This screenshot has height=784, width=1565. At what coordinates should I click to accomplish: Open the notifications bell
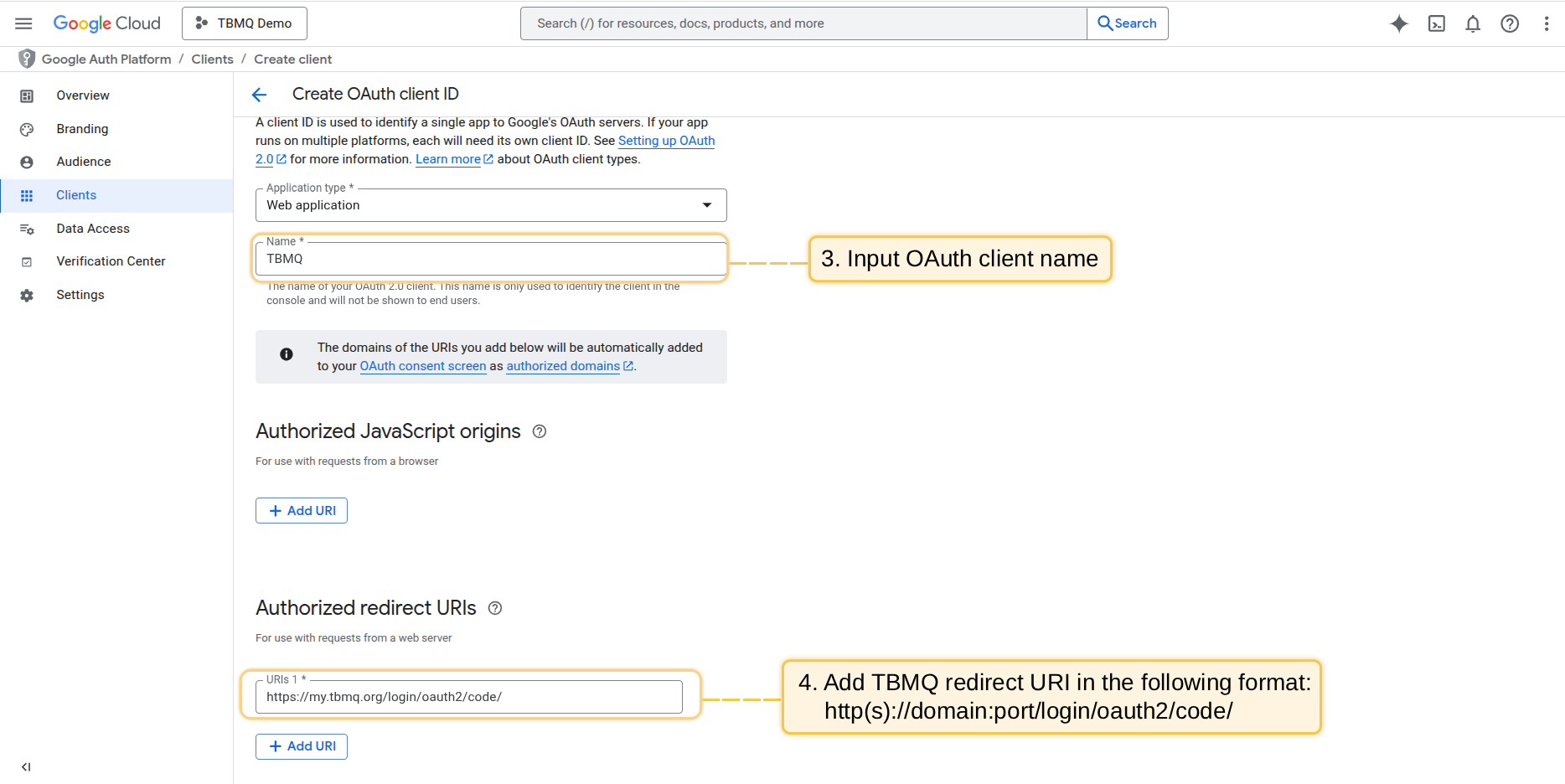point(1473,23)
